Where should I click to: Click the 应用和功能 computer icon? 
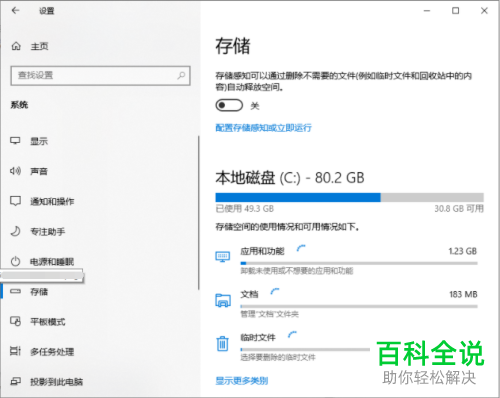click(223, 257)
